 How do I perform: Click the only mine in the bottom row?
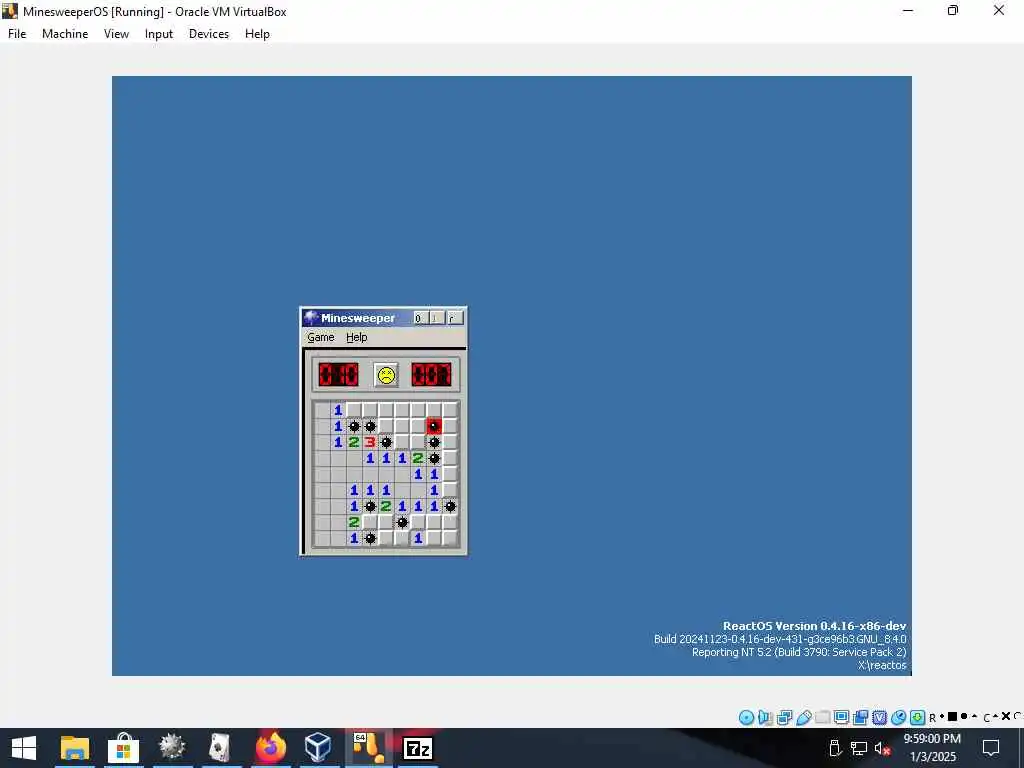tap(370, 538)
